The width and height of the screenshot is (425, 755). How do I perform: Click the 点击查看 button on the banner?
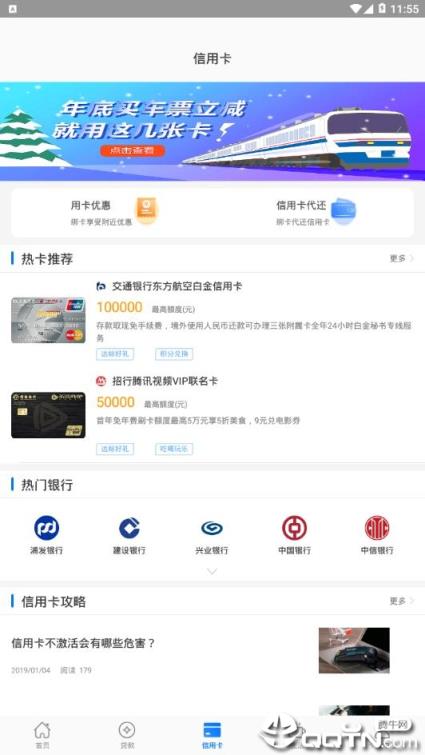pyautogui.click(x=132, y=150)
